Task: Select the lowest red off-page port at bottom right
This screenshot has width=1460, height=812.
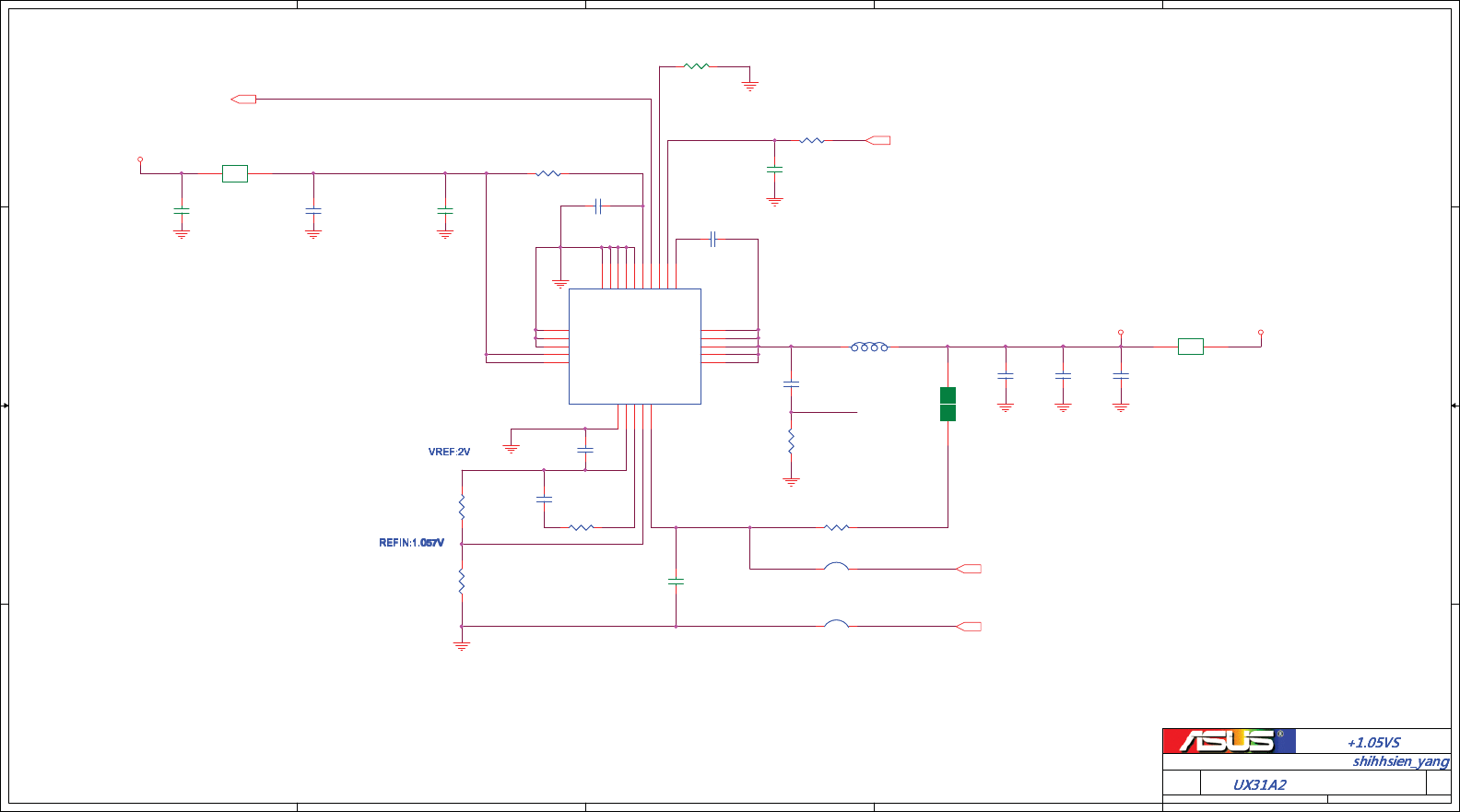Action: (x=969, y=627)
